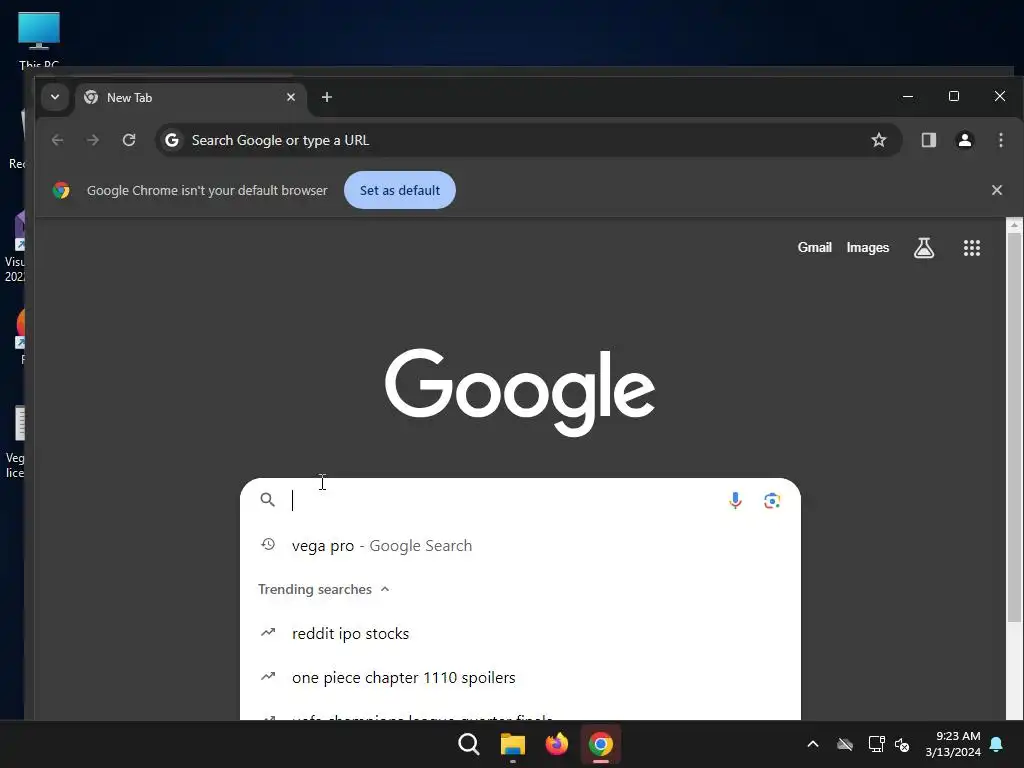Go forward with the forward arrow

point(93,140)
